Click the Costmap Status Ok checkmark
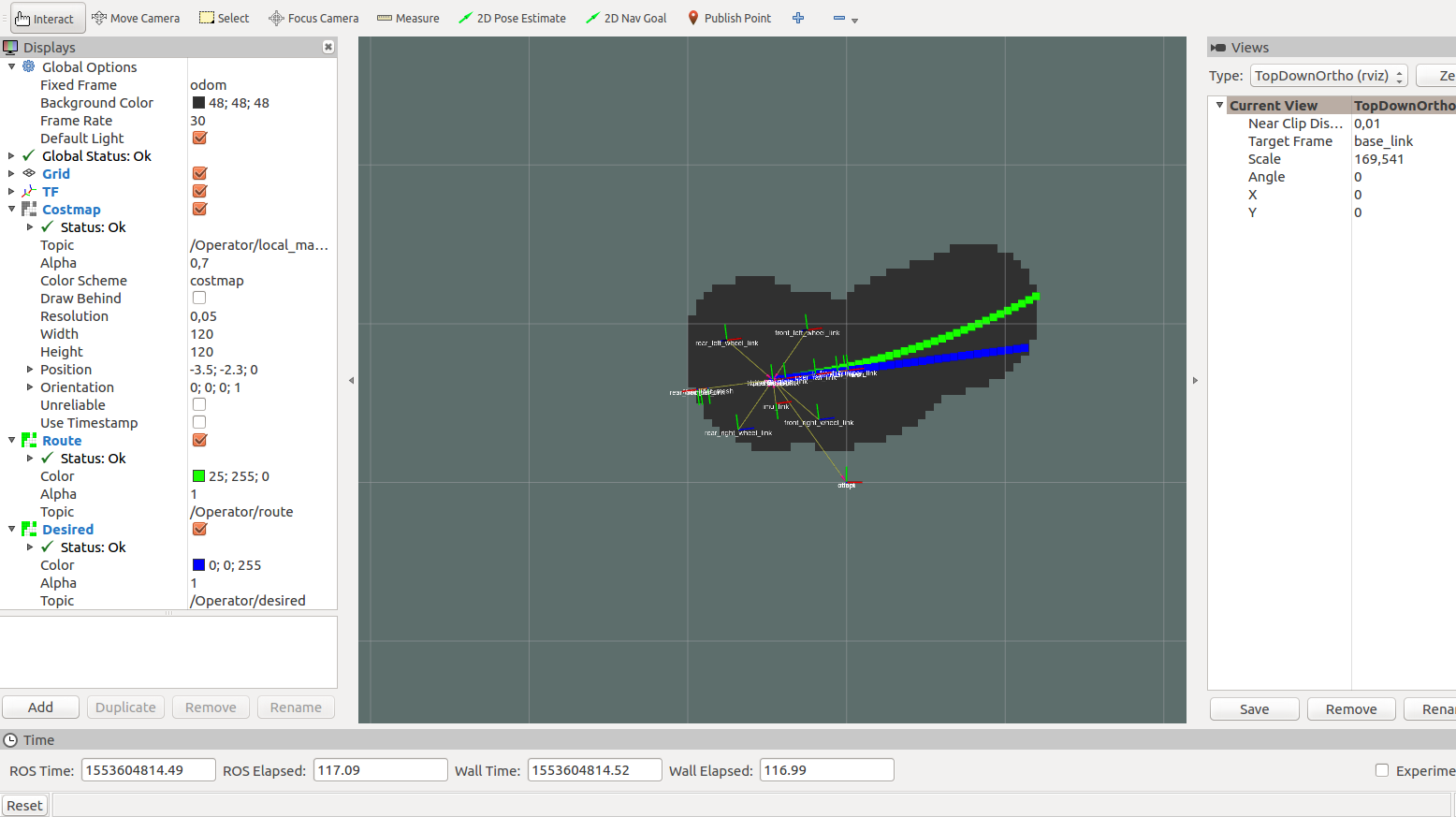The height and width of the screenshot is (817, 1456). click(x=48, y=226)
